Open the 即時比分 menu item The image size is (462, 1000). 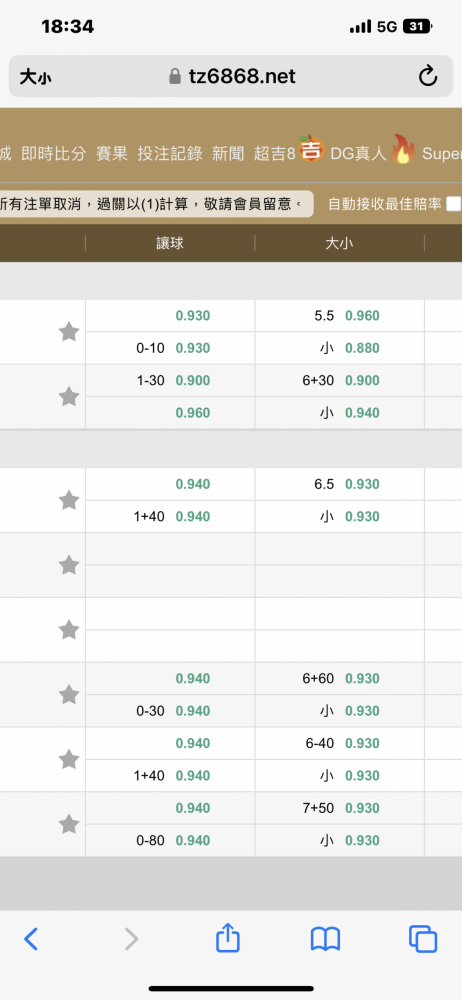(x=54, y=153)
